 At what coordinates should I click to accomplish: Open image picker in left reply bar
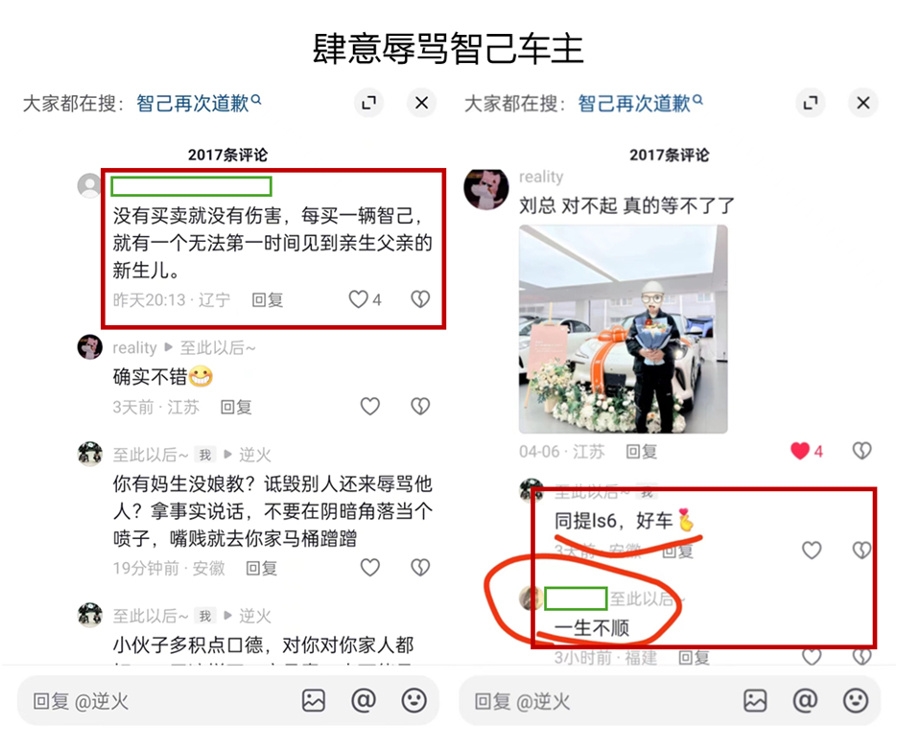(x=313, y=701)
